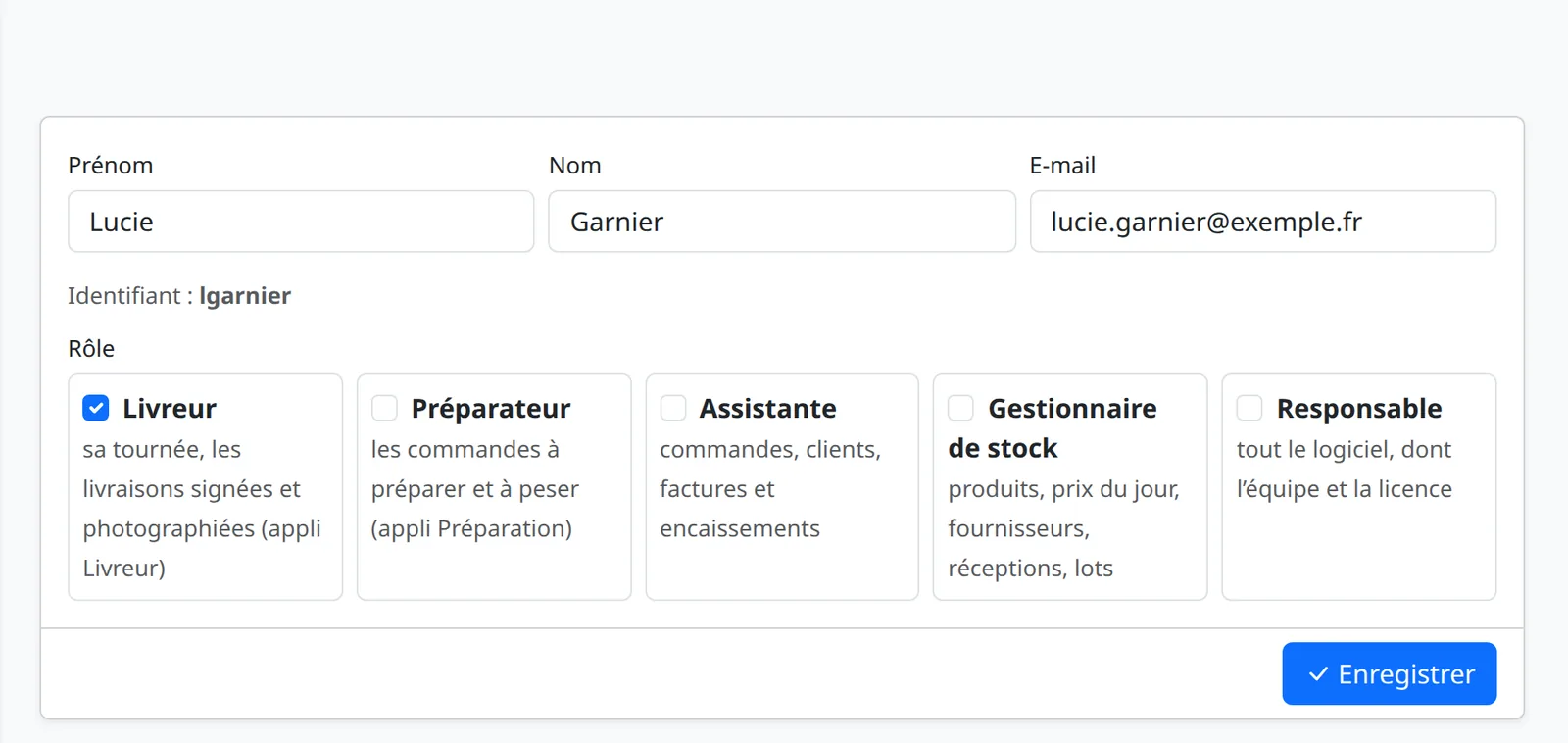
Task: Click into the Nom field containing Garnier
Action: [x=782, y=222]
